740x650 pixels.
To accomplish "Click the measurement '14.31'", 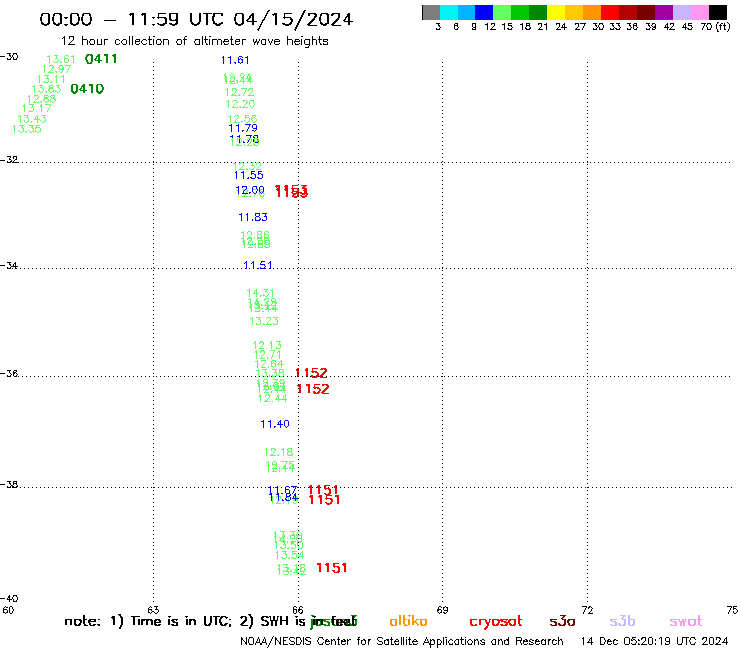I will (x=261, y=293).
